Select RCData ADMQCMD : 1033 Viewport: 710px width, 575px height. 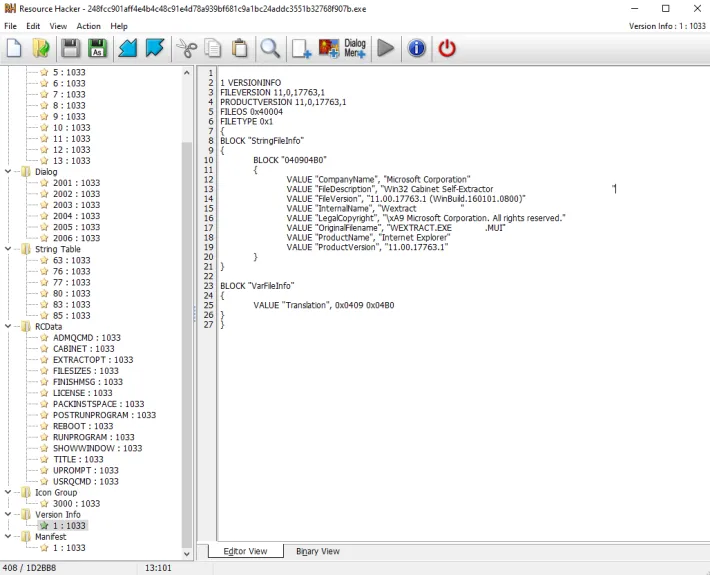[x=86, y=338]
